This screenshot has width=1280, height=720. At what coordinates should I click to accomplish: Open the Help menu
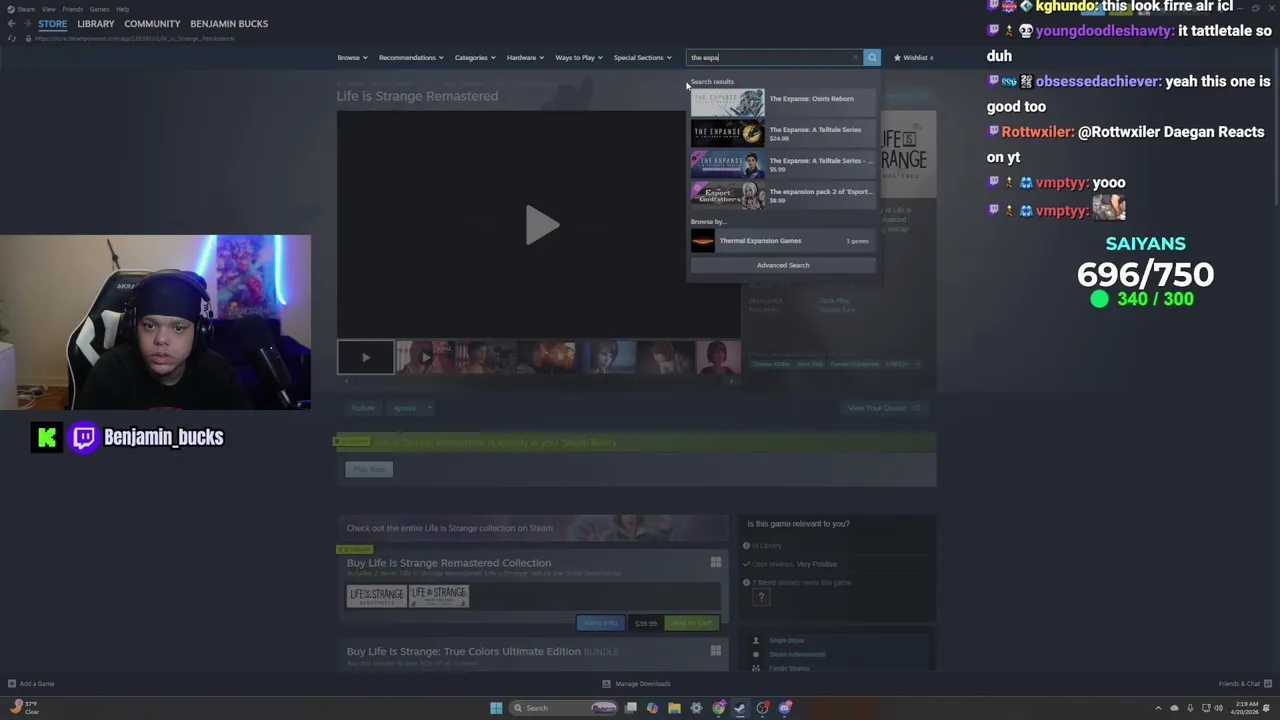click(x=122, y=9)
